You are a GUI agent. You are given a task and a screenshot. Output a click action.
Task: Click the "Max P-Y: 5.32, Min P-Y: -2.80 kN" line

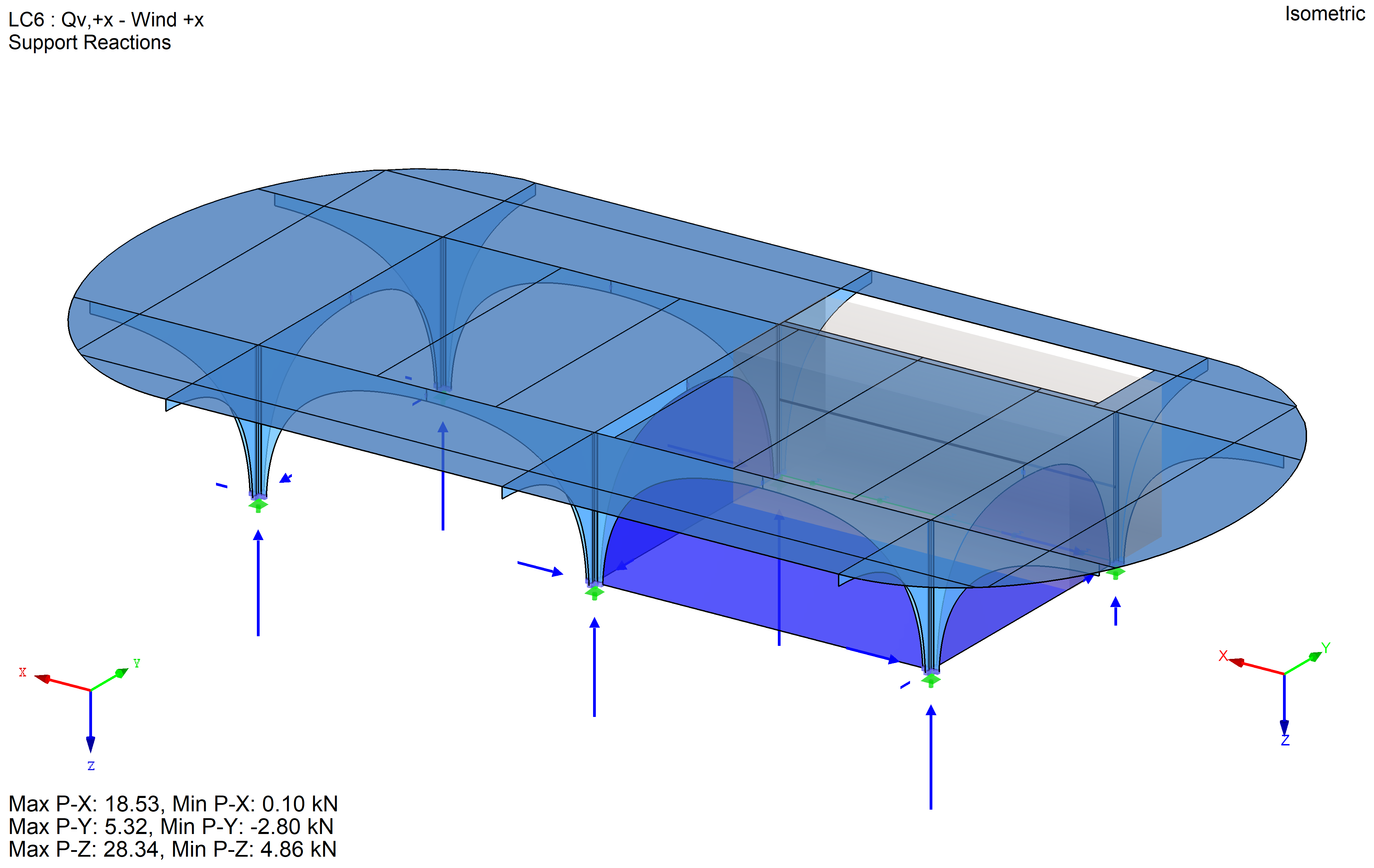[x=171, y=826]
